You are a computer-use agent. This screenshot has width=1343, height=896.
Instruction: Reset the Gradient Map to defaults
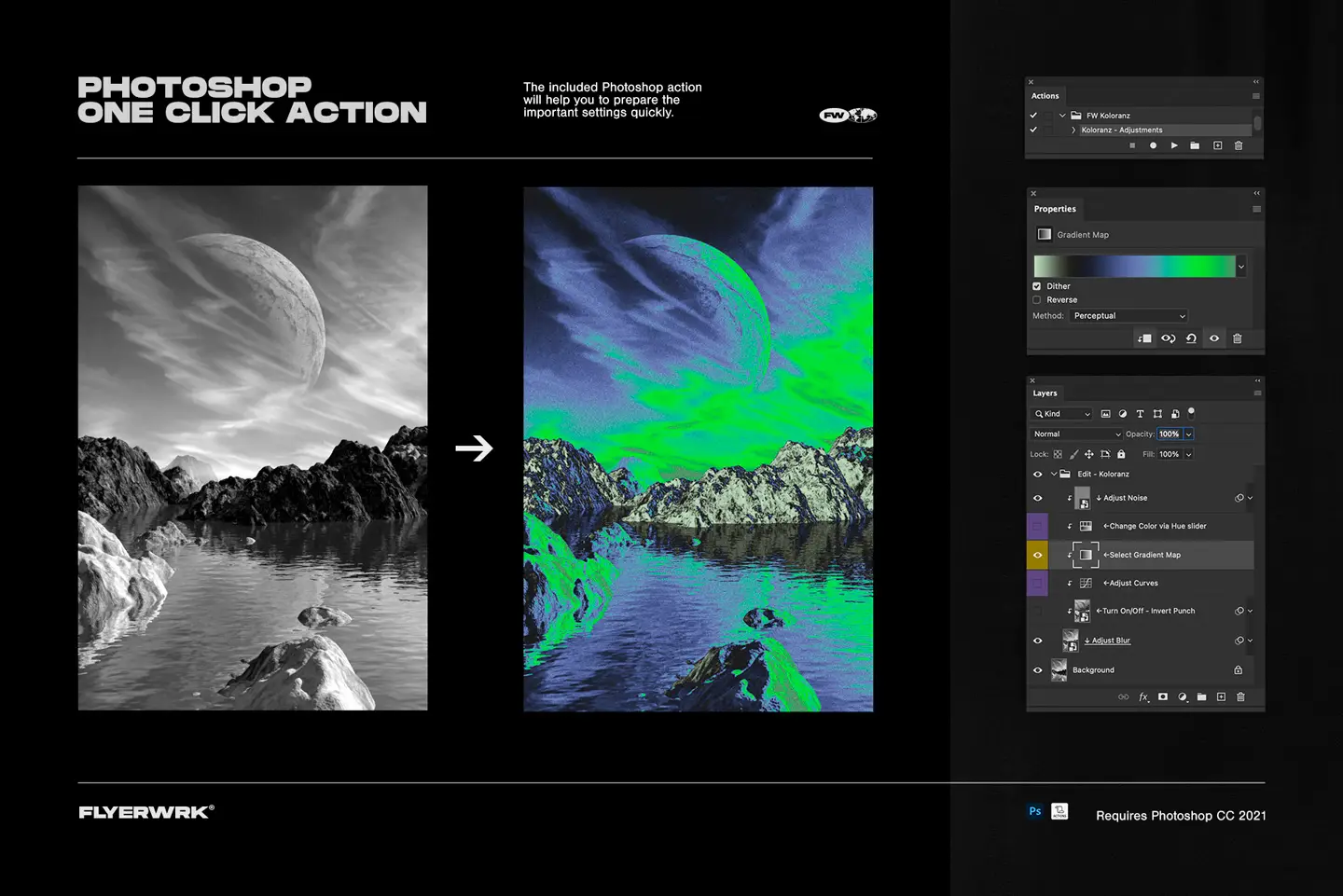(1191, 338)
